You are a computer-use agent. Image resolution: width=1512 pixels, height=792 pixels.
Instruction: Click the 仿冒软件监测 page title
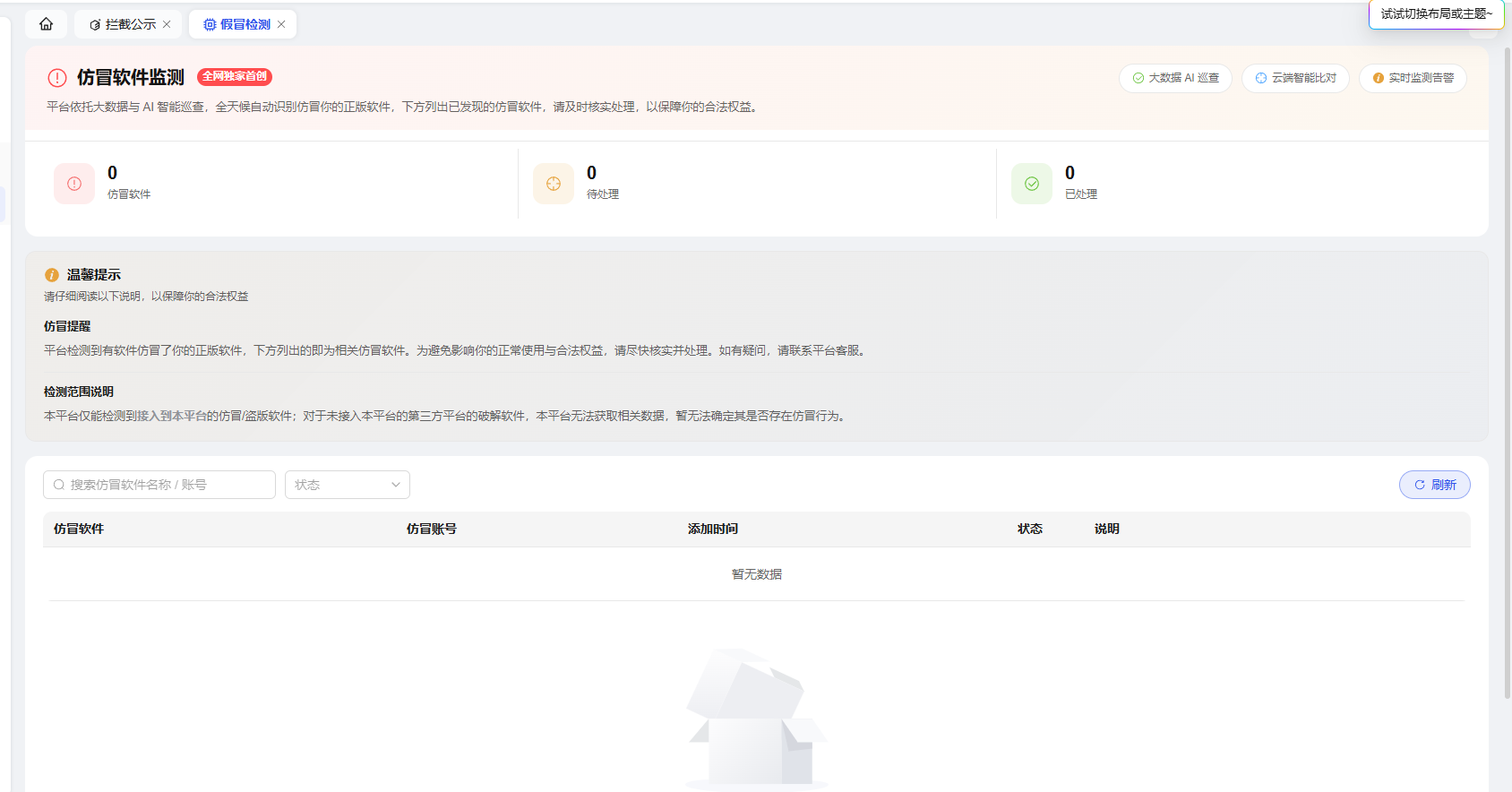click(131, 78)
